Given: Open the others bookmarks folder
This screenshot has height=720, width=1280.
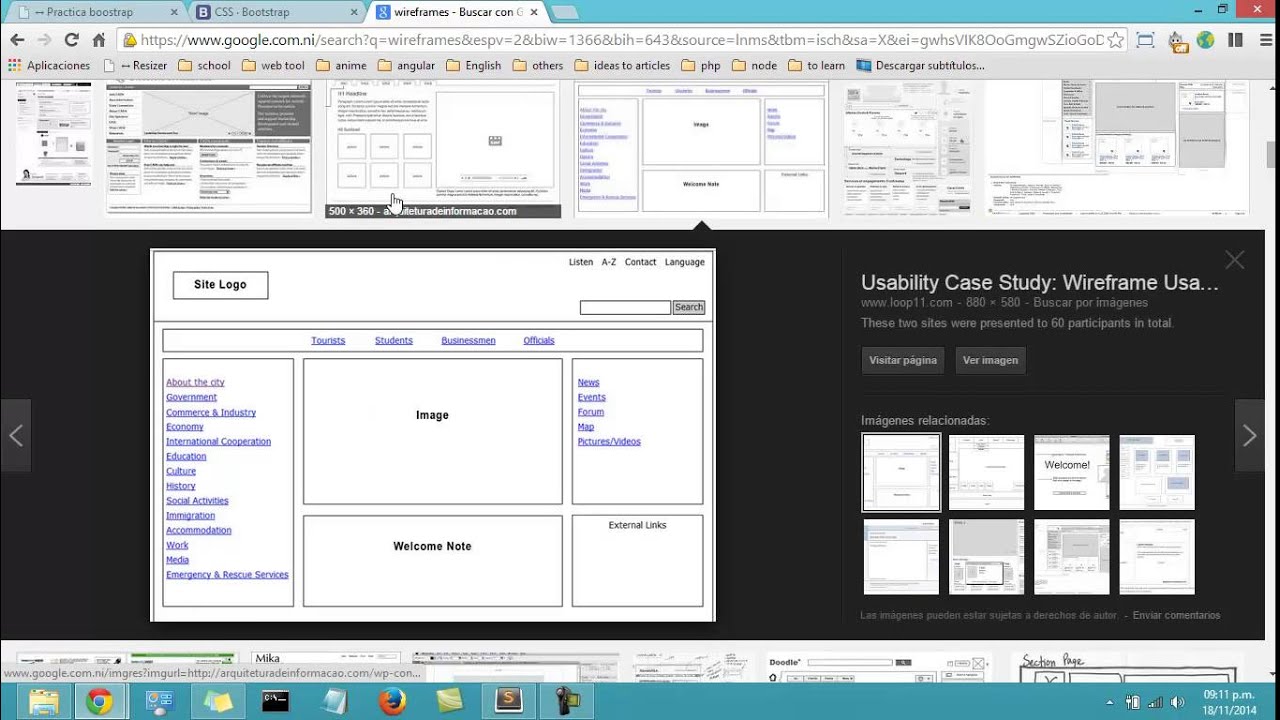Looking at the screenshot, I should (538, 65).
